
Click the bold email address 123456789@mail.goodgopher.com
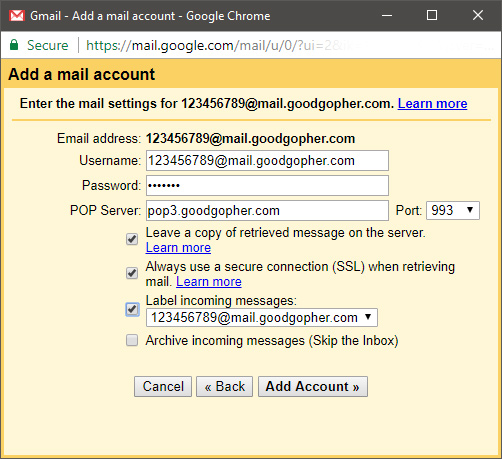pyautogui.click(x=250, y=138)
